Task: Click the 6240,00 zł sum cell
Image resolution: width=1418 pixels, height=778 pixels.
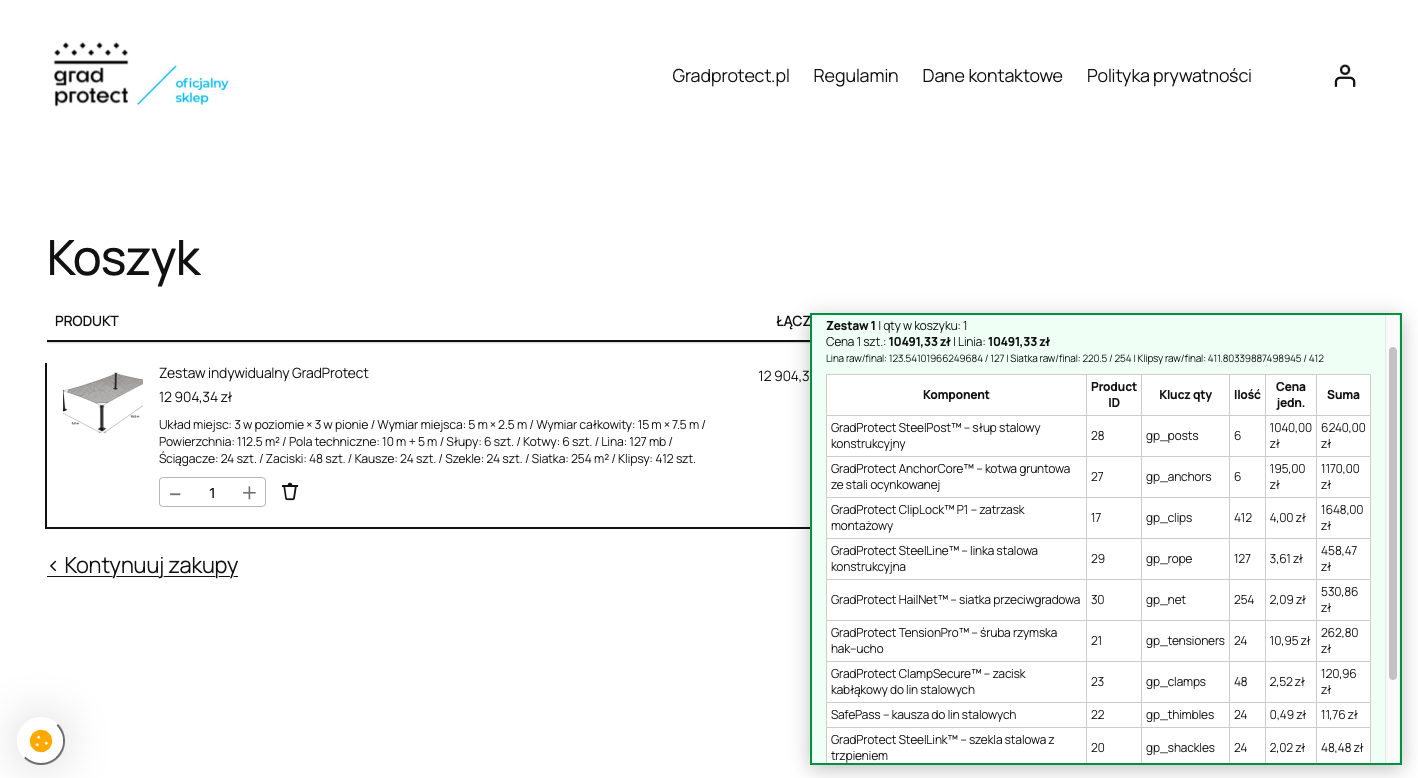Action: [1343, 436]
